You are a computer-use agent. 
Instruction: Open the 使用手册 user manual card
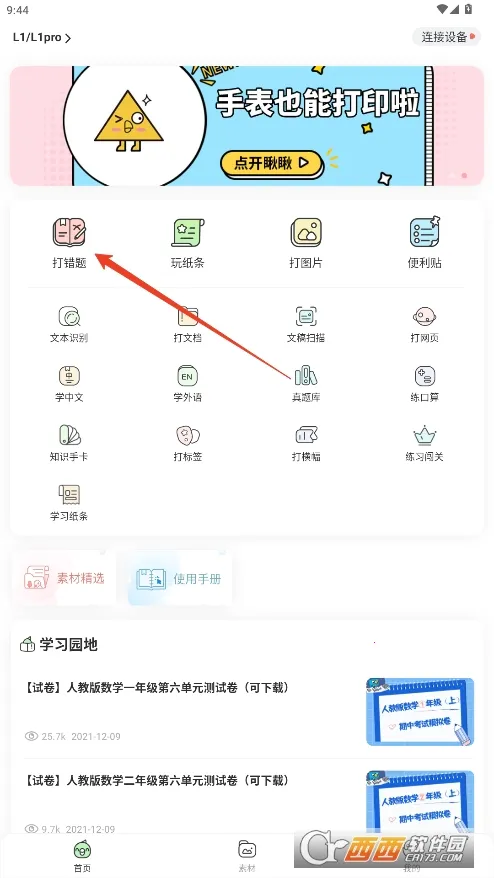pyautogui.click(x=180, y=578)
